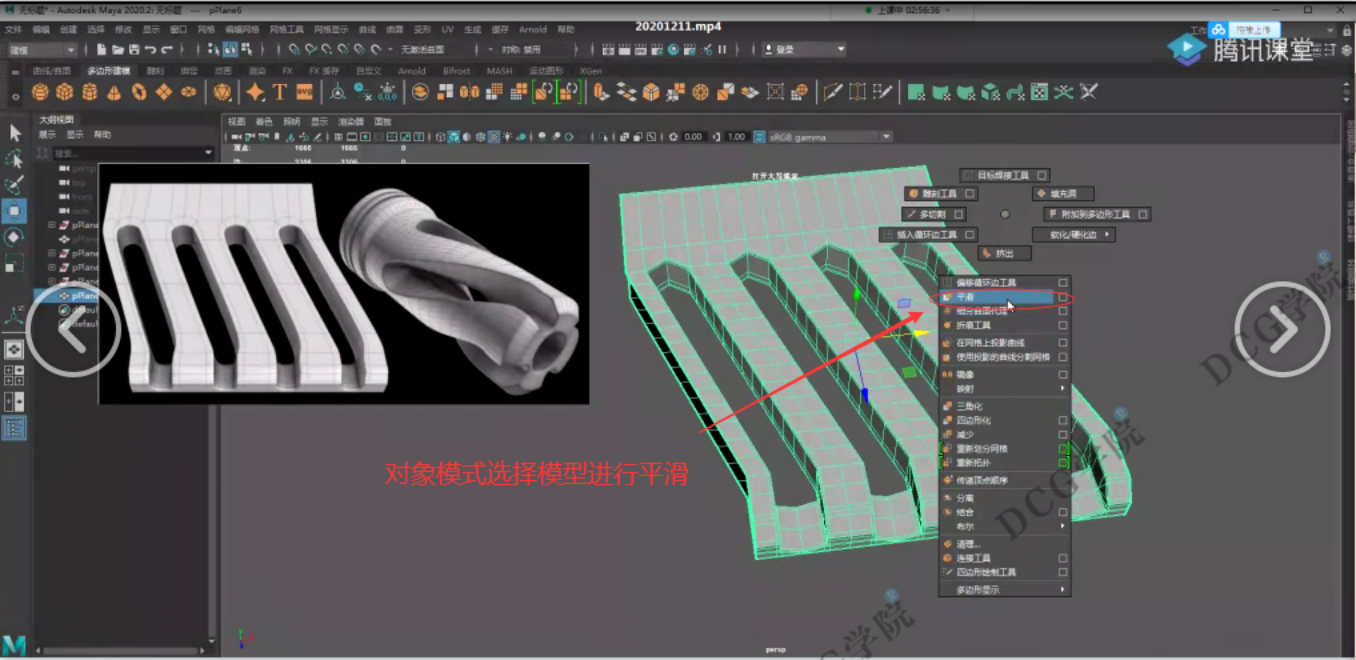The width and height of the screenshot is (1356, 660).
Task: Click the polygon type (T) tool icon
Action: tap(280, 92)
